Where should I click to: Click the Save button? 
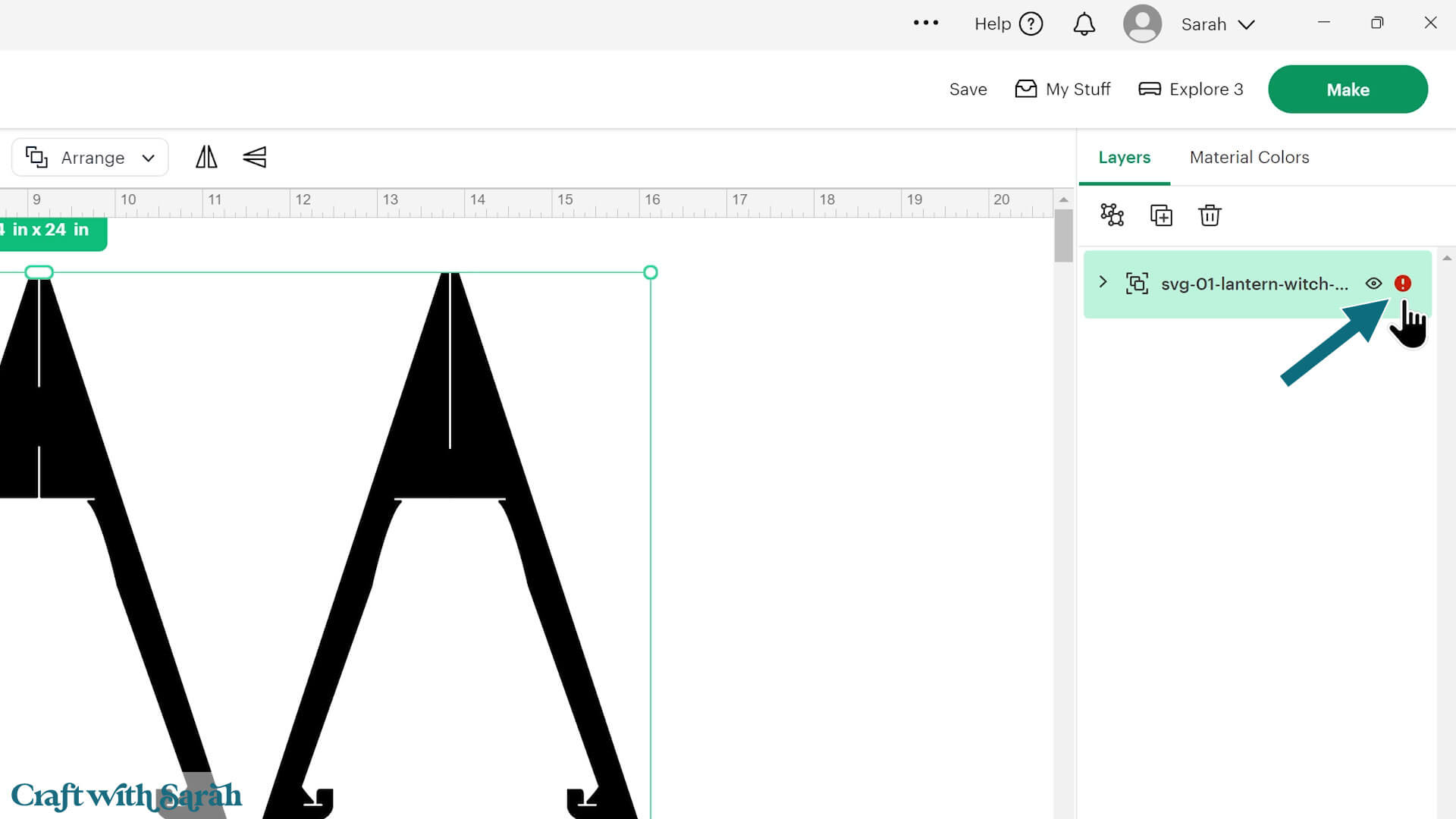pos(968,89)
